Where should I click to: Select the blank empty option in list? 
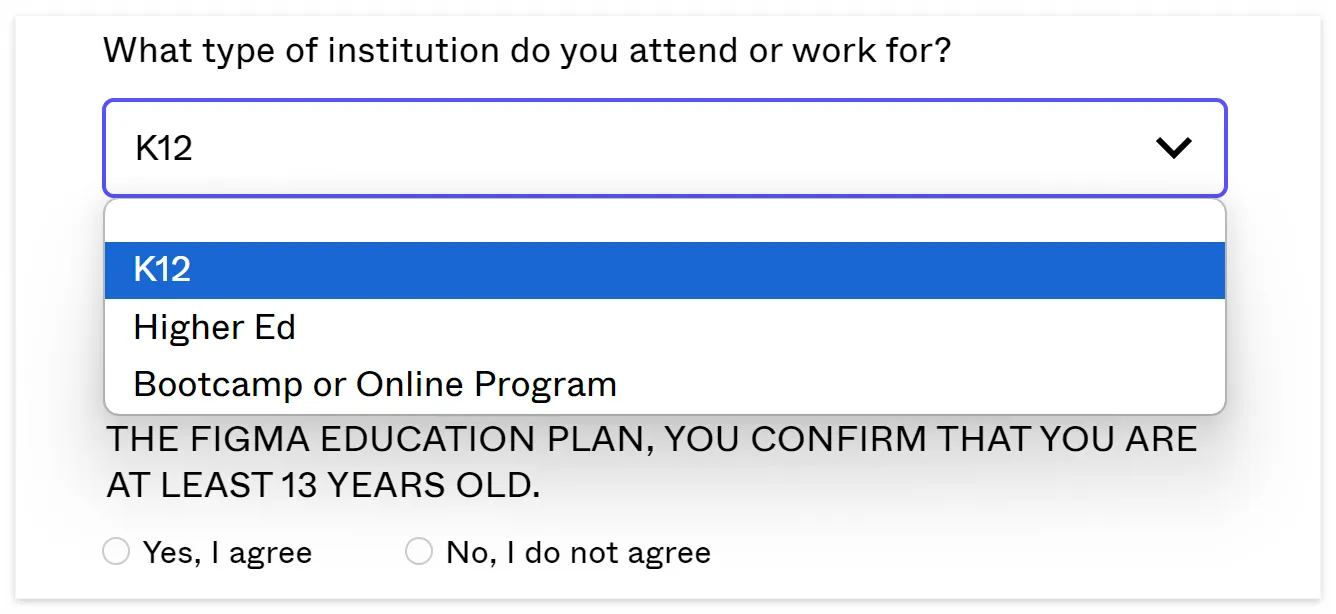pos(664,221)
